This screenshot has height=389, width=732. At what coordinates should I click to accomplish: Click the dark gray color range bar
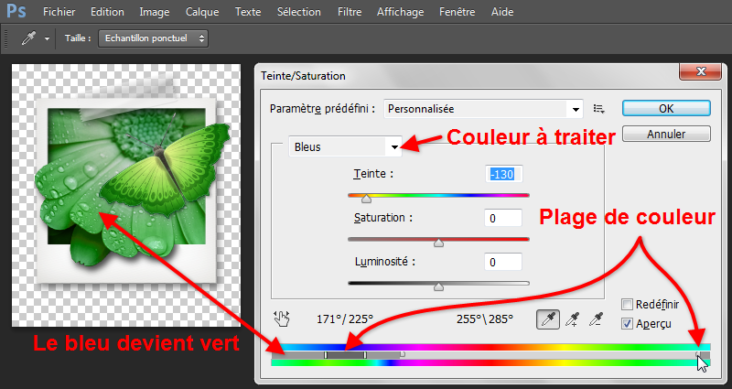pos(345,355)
